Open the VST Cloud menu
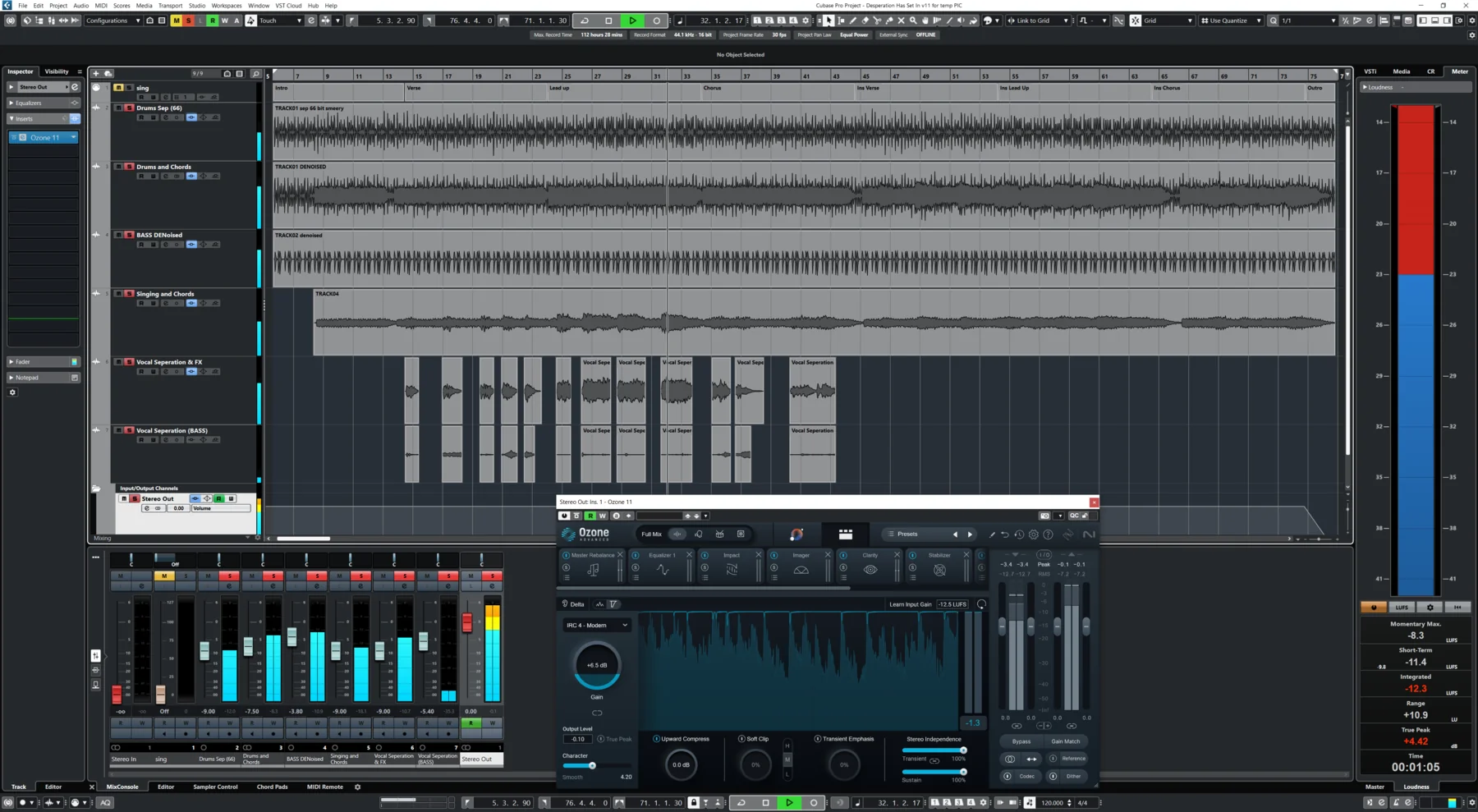The image size is (1478, 812). [288, 5]
